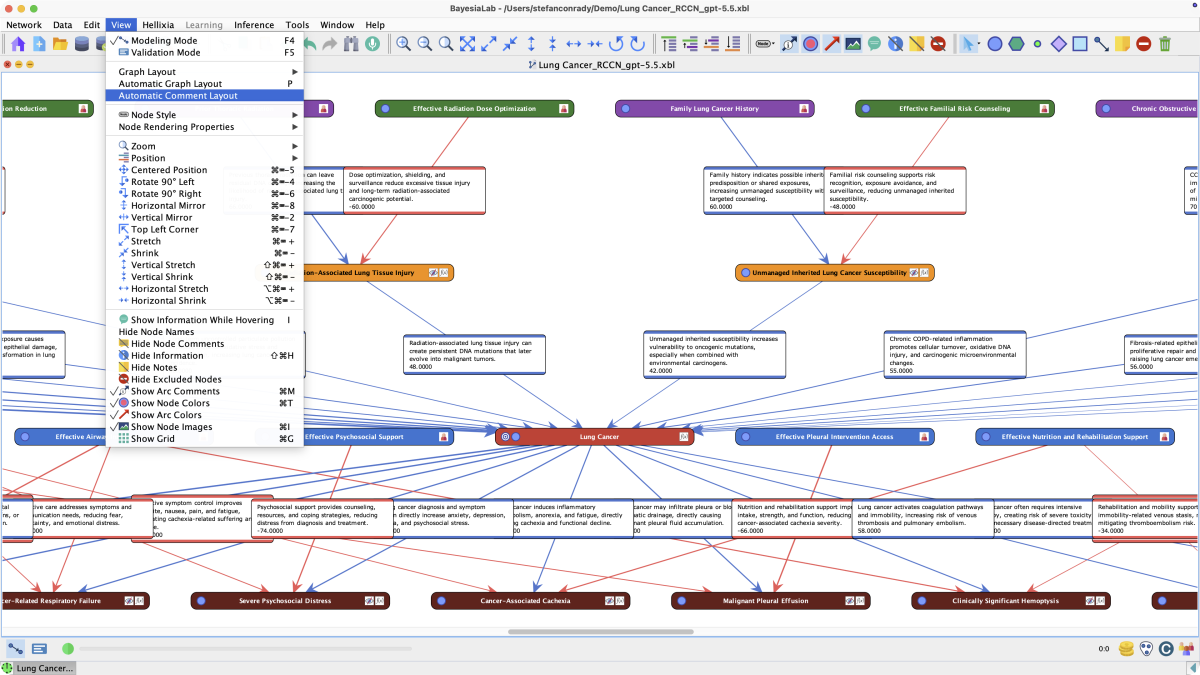Select Family Lung Cancer History node

tap(714, 108)
